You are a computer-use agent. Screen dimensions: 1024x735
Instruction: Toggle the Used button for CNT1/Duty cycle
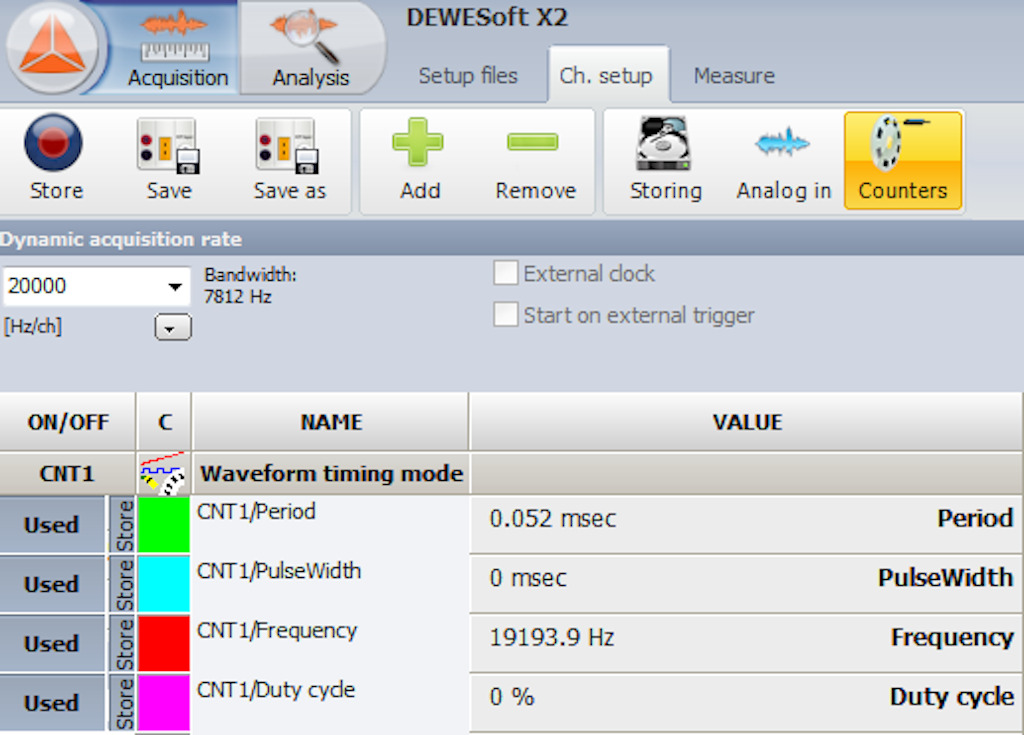(52, 703)
